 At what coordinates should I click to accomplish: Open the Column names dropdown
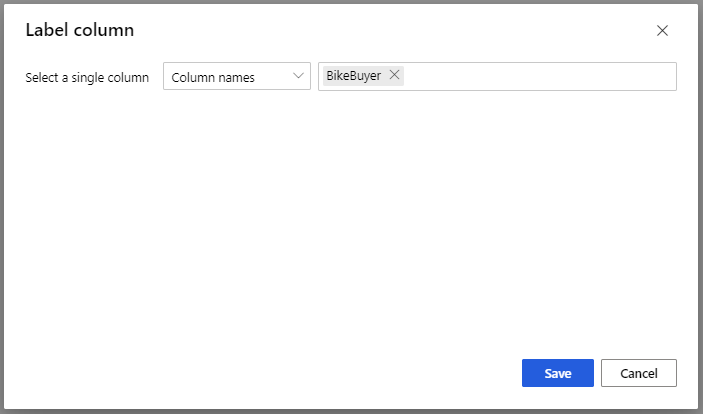pyautogui.click(x=237, y=77)
